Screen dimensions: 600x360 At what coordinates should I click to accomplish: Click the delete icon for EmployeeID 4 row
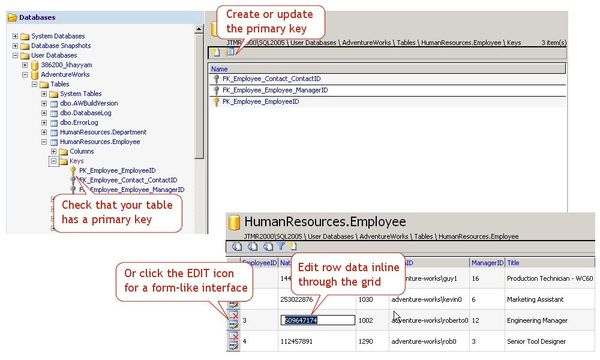pyautogui.click(x=233, y=336)
